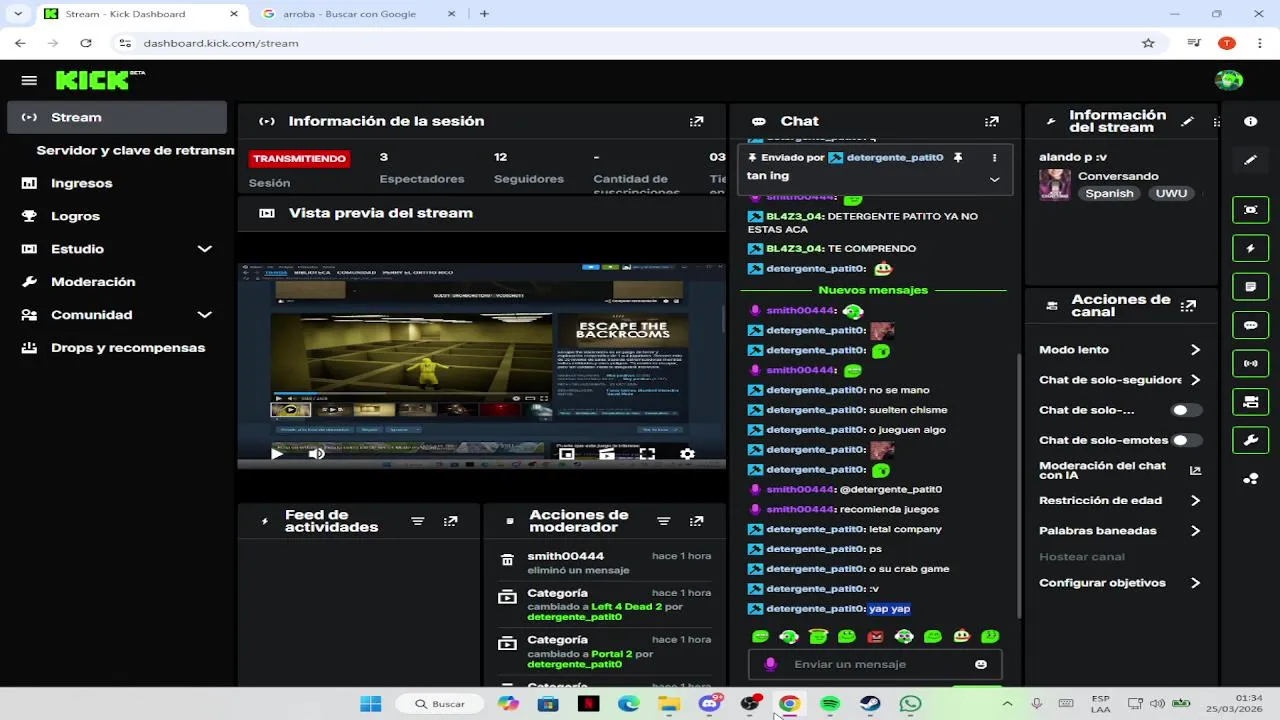Click the three-circles icon in the right sidebar
The width and height of the screenshot is (1280, 720).
click(x=1250, y=479)
